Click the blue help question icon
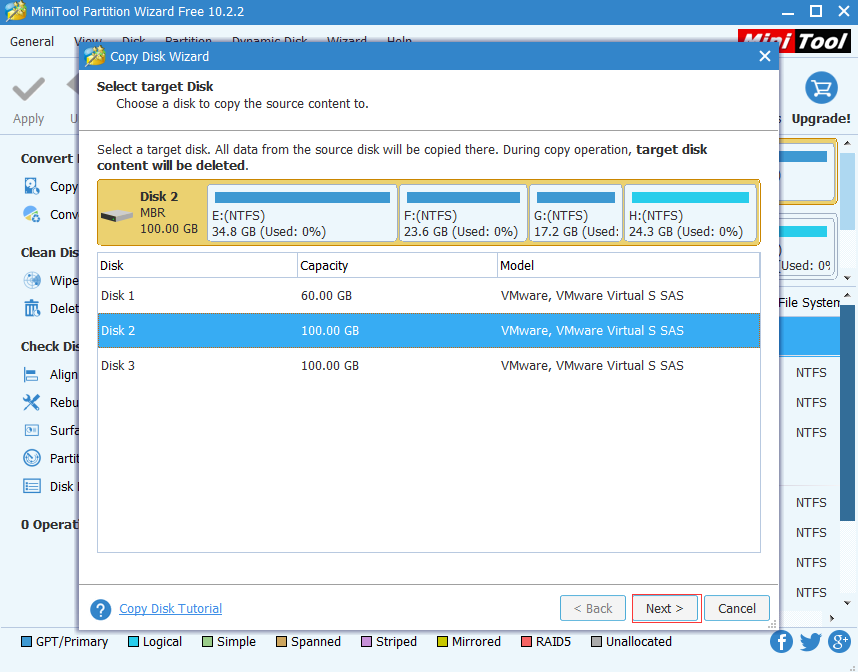Screen dimensions: 858x672 [101, 609]
